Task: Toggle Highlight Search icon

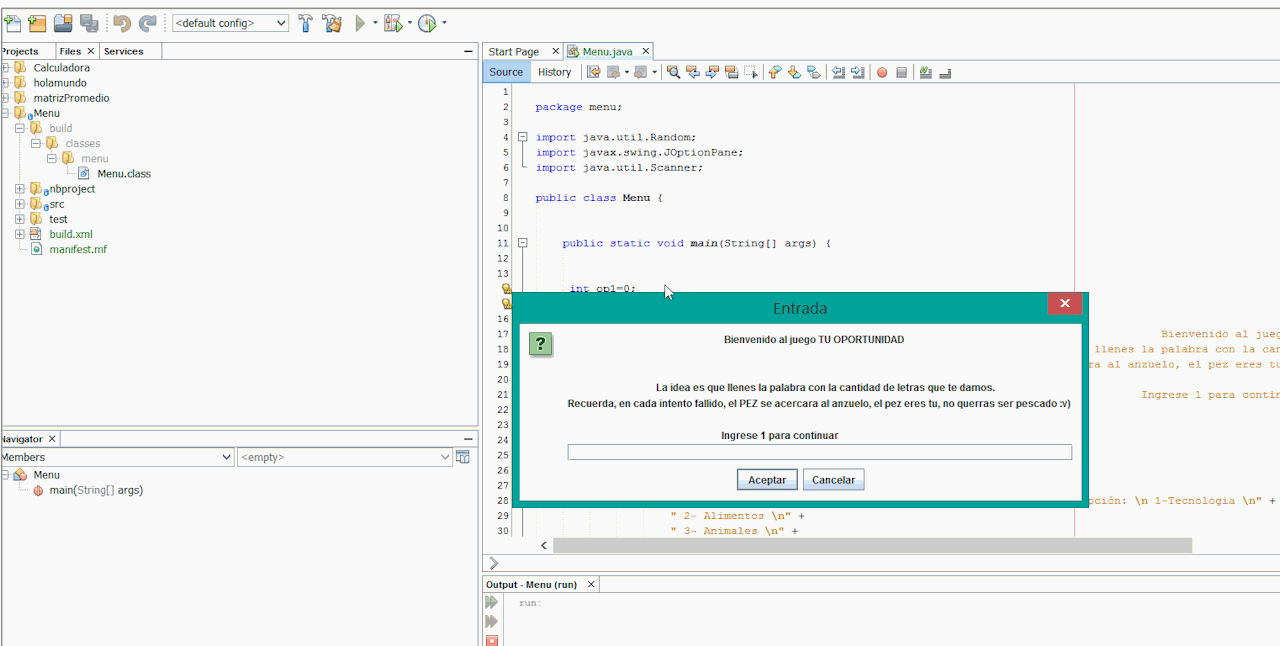Action: coord(731,72)
